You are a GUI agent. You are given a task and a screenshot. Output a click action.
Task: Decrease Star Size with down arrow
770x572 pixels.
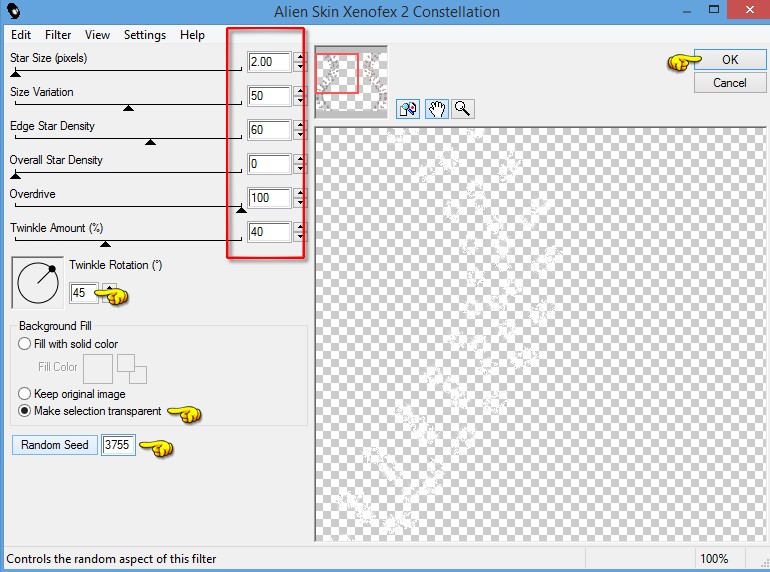(300, 67)
